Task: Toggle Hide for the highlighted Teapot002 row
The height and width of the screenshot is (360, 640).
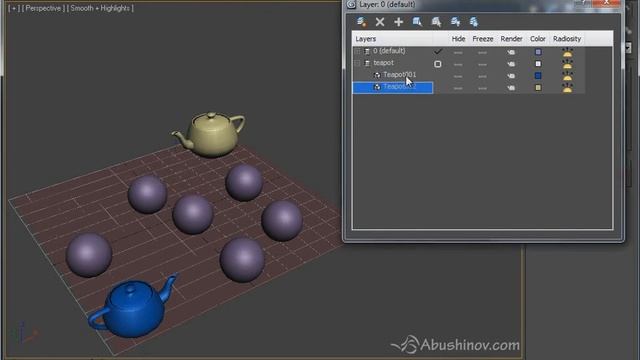Action: pyautogui.click(x=458, y=88)
